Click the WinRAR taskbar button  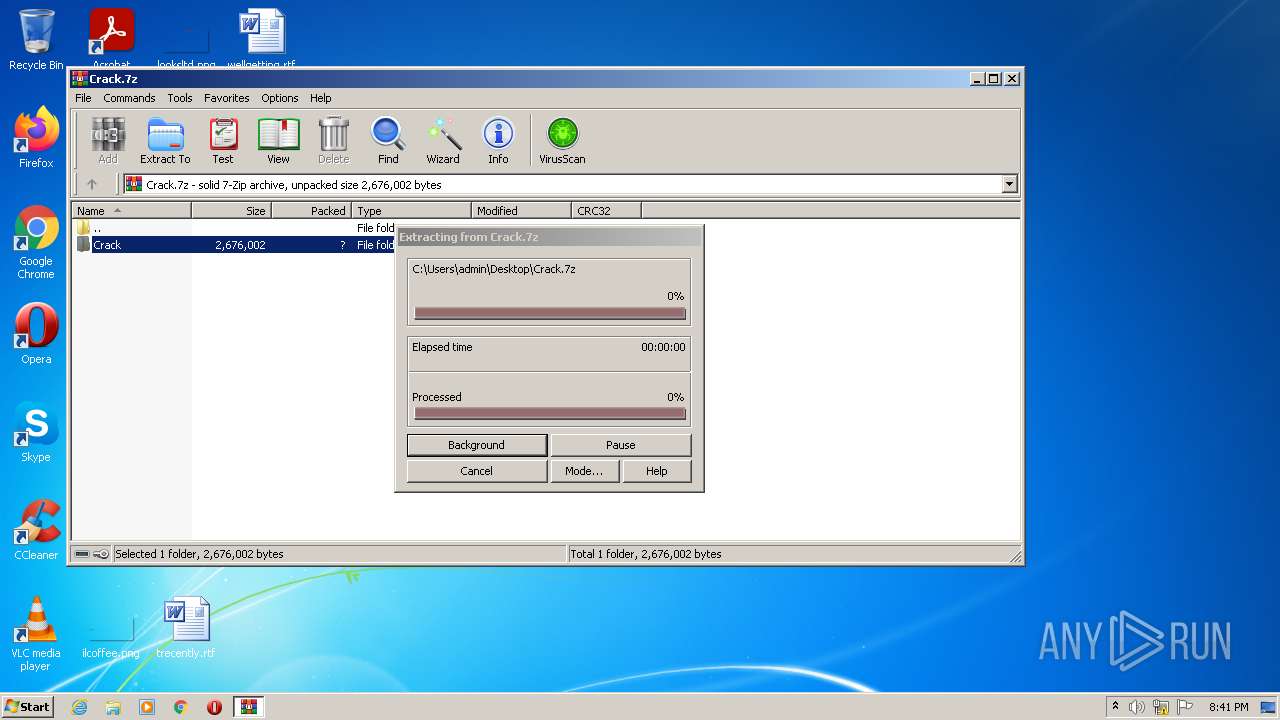248,707
